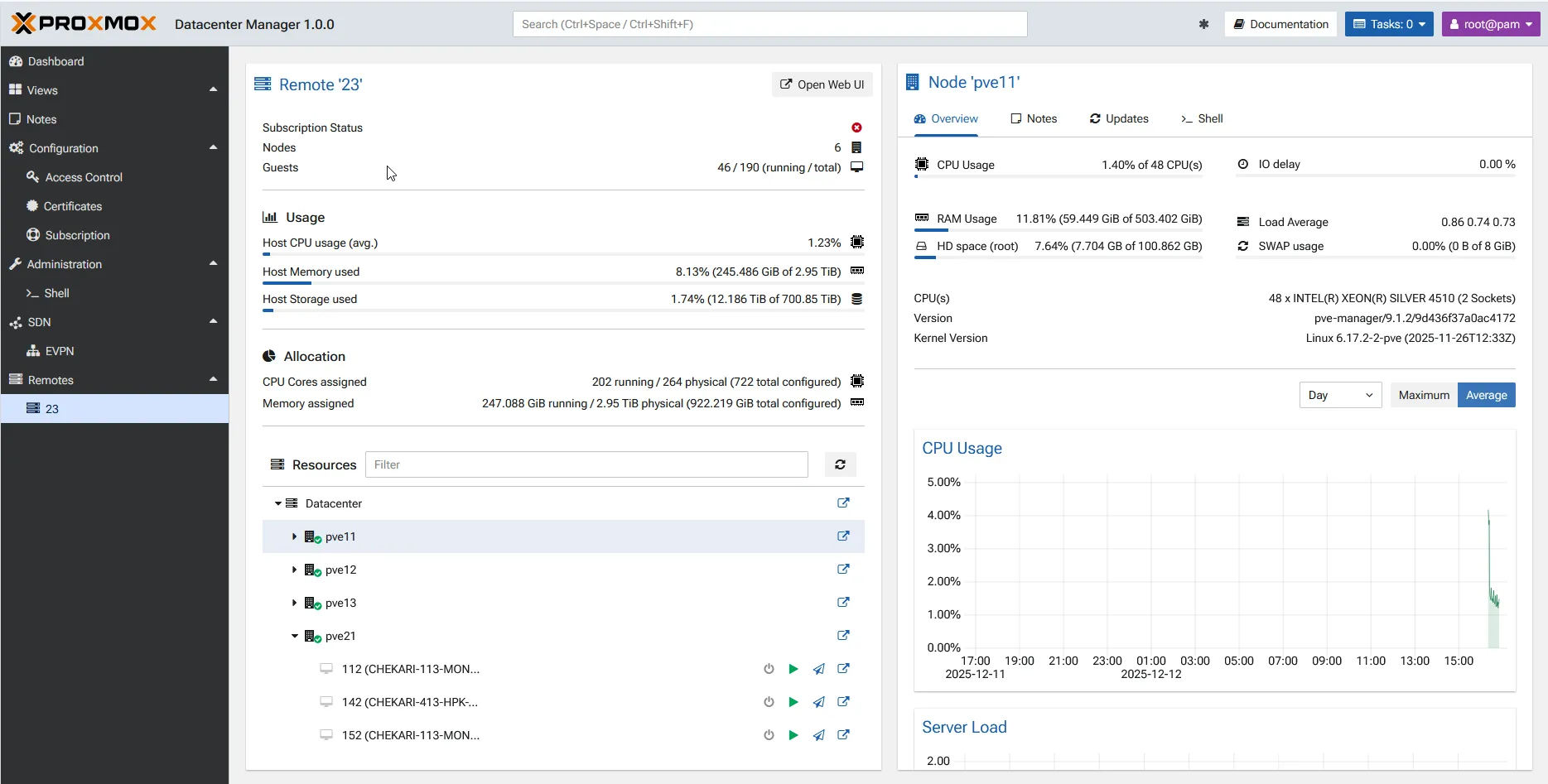Open the Tasks dropdown
The image size is (1548, 784).
point(1388,24)
